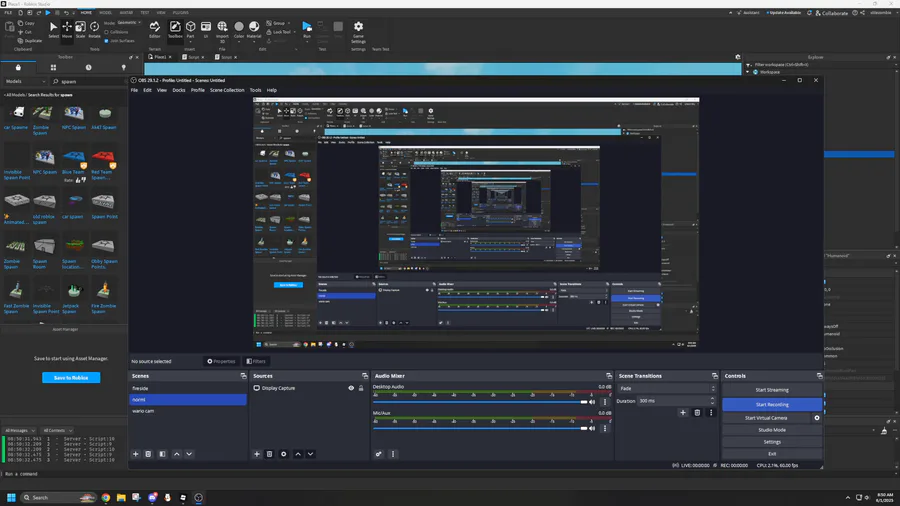Image resolution: width=900 pixels, height=506 pixels.
Task: Switch to the Place1 document tab
Action: (x=160, y=57)
